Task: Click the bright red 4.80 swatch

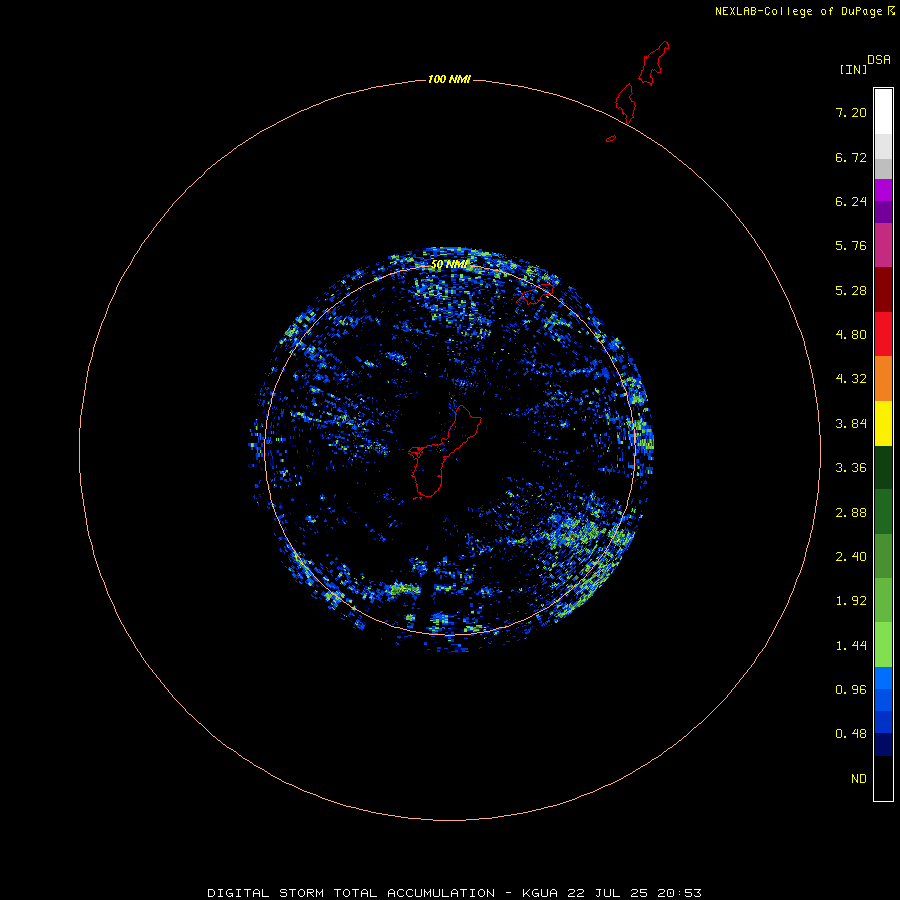Action: (x=883, y=334)
